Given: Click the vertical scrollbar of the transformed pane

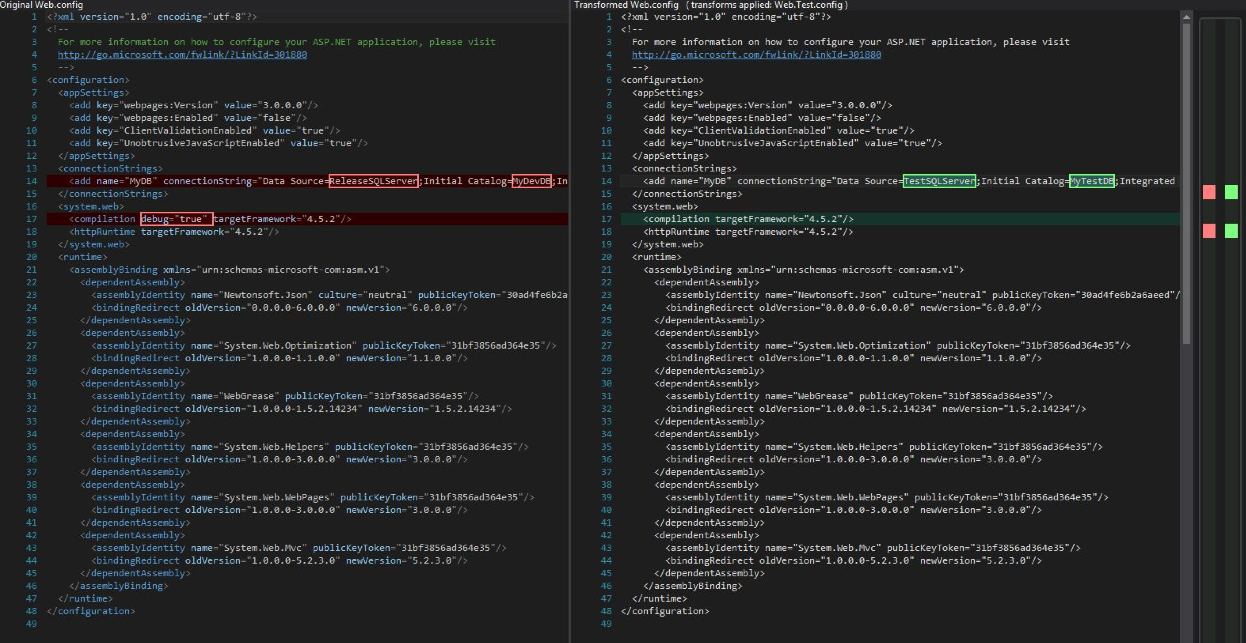Looking at the screenshot, I should pyautogui.click(x=1187, y=180).
